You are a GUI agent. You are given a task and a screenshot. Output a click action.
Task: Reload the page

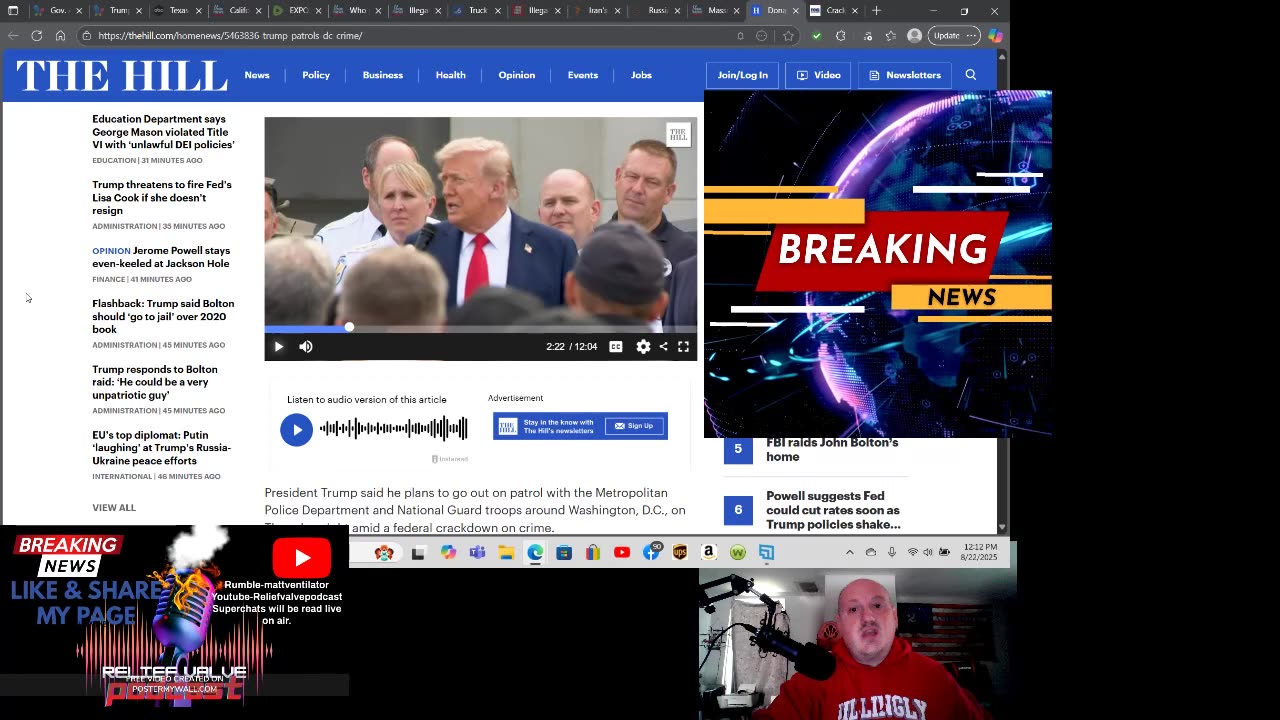pyautogui.click(x=37, y=36)
